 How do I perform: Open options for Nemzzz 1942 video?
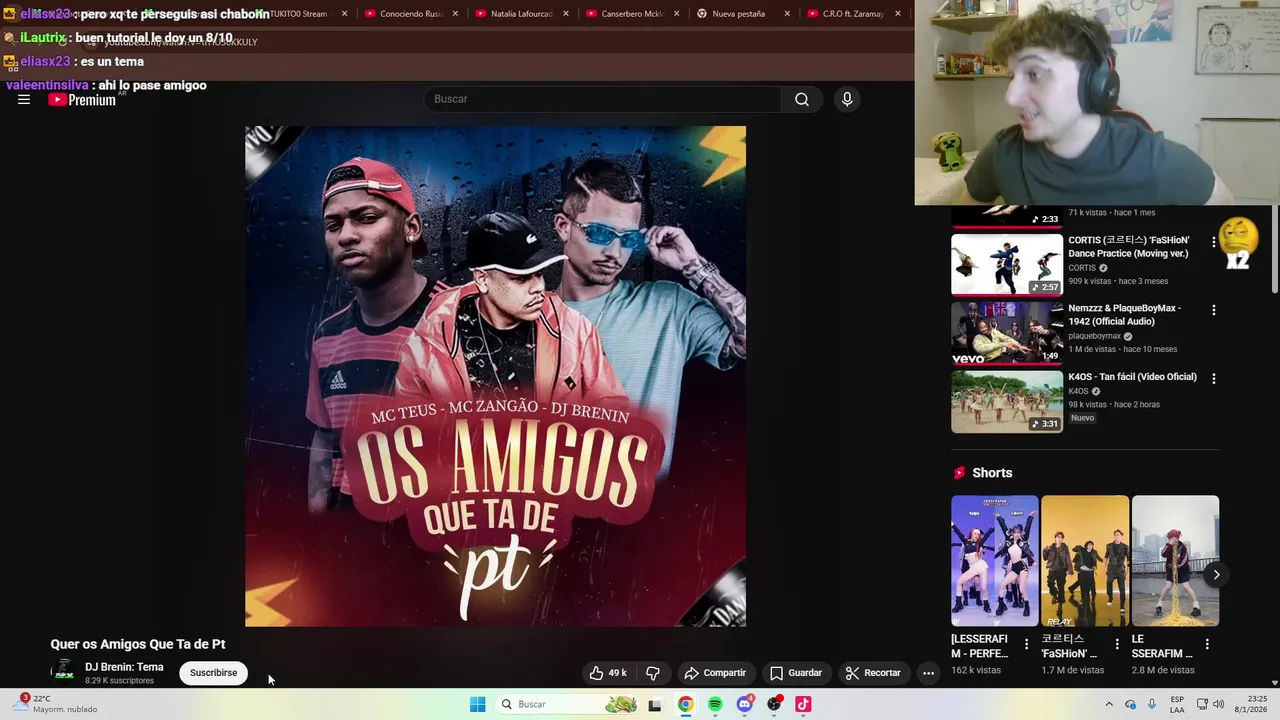click(x=1214, y=310)
